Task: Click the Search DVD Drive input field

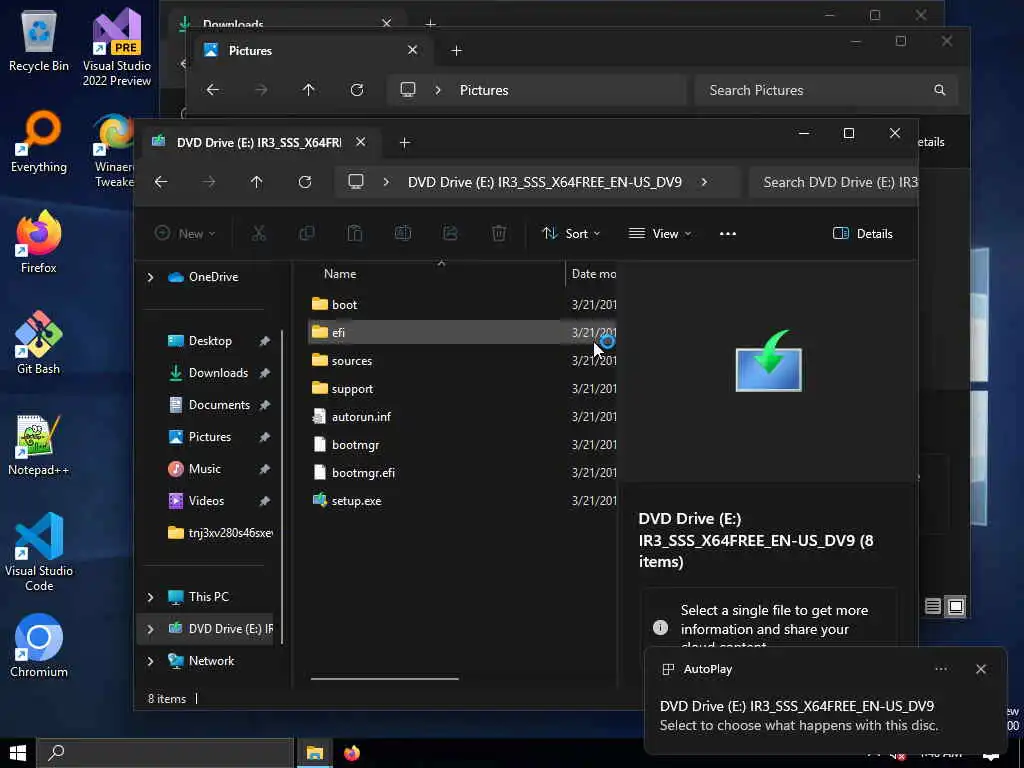Action: 834,182
